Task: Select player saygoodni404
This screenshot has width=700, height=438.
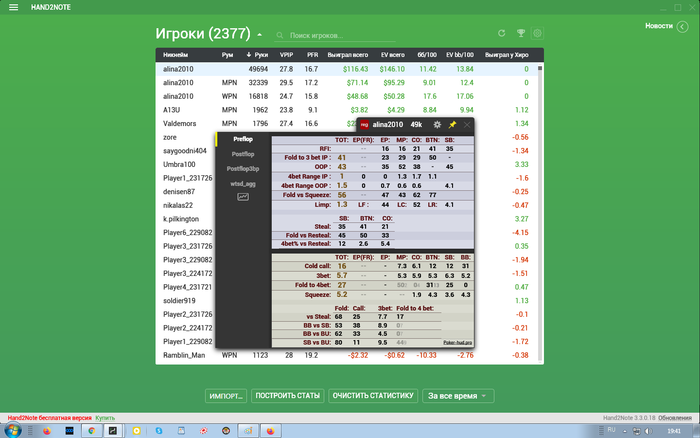Action: (186, 151)
